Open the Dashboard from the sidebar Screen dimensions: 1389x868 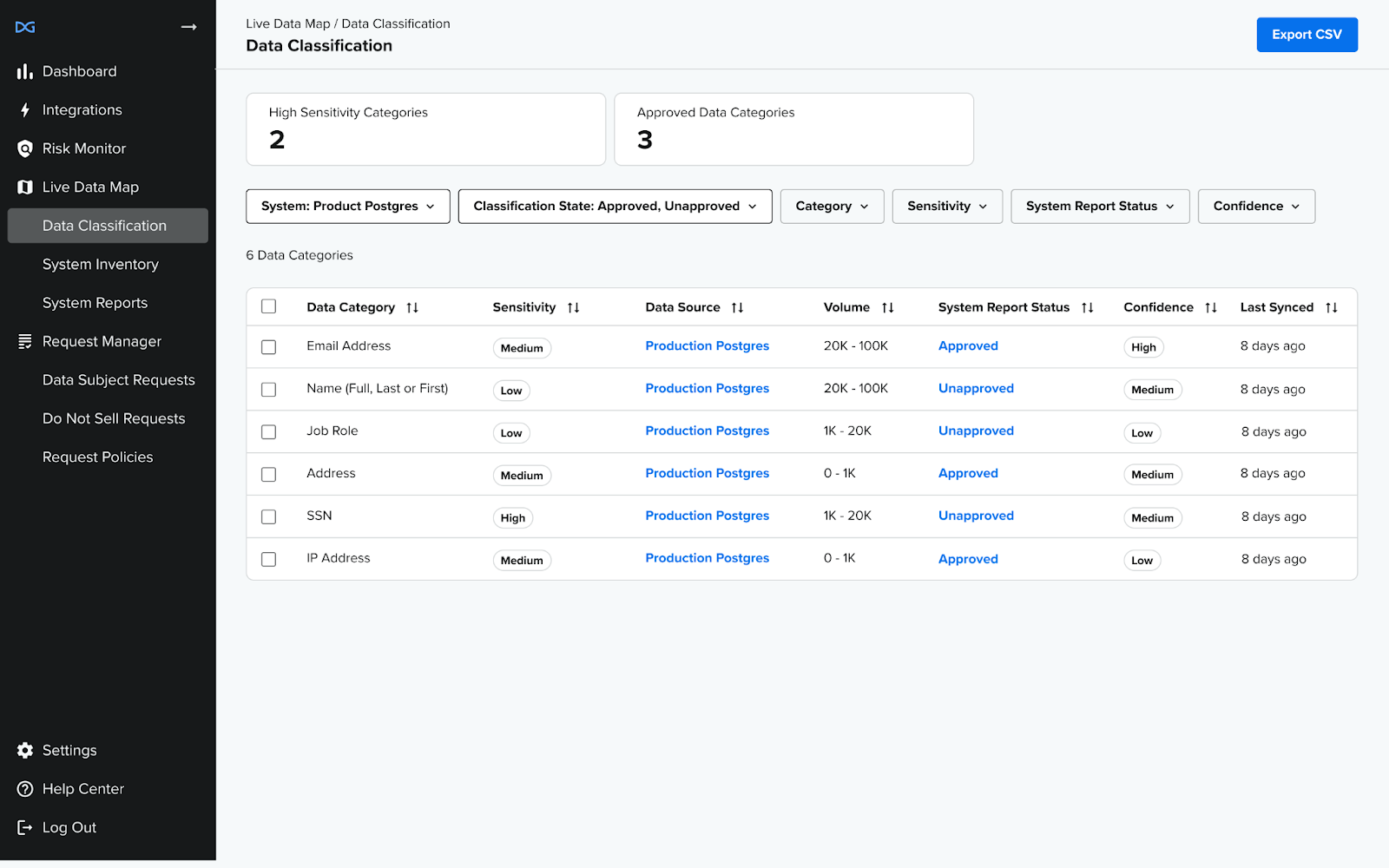point(25,71)
